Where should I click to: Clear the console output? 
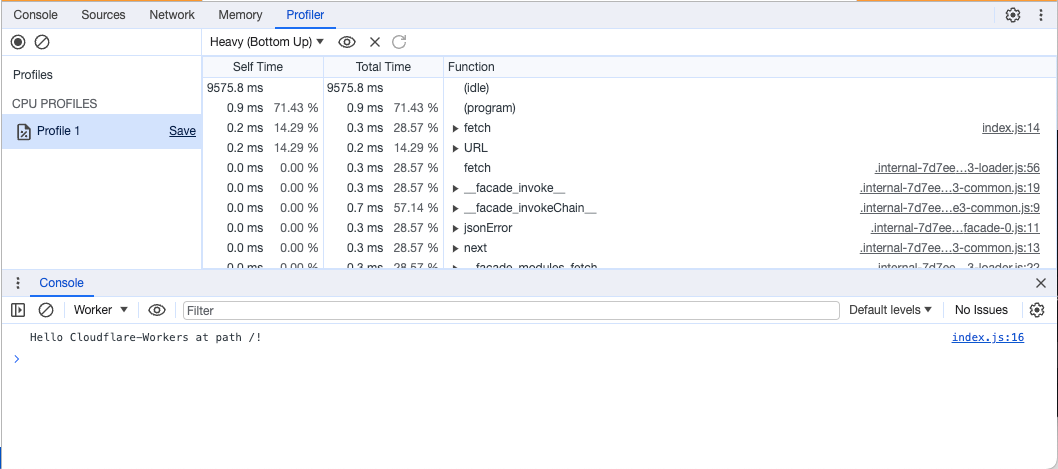45,310
